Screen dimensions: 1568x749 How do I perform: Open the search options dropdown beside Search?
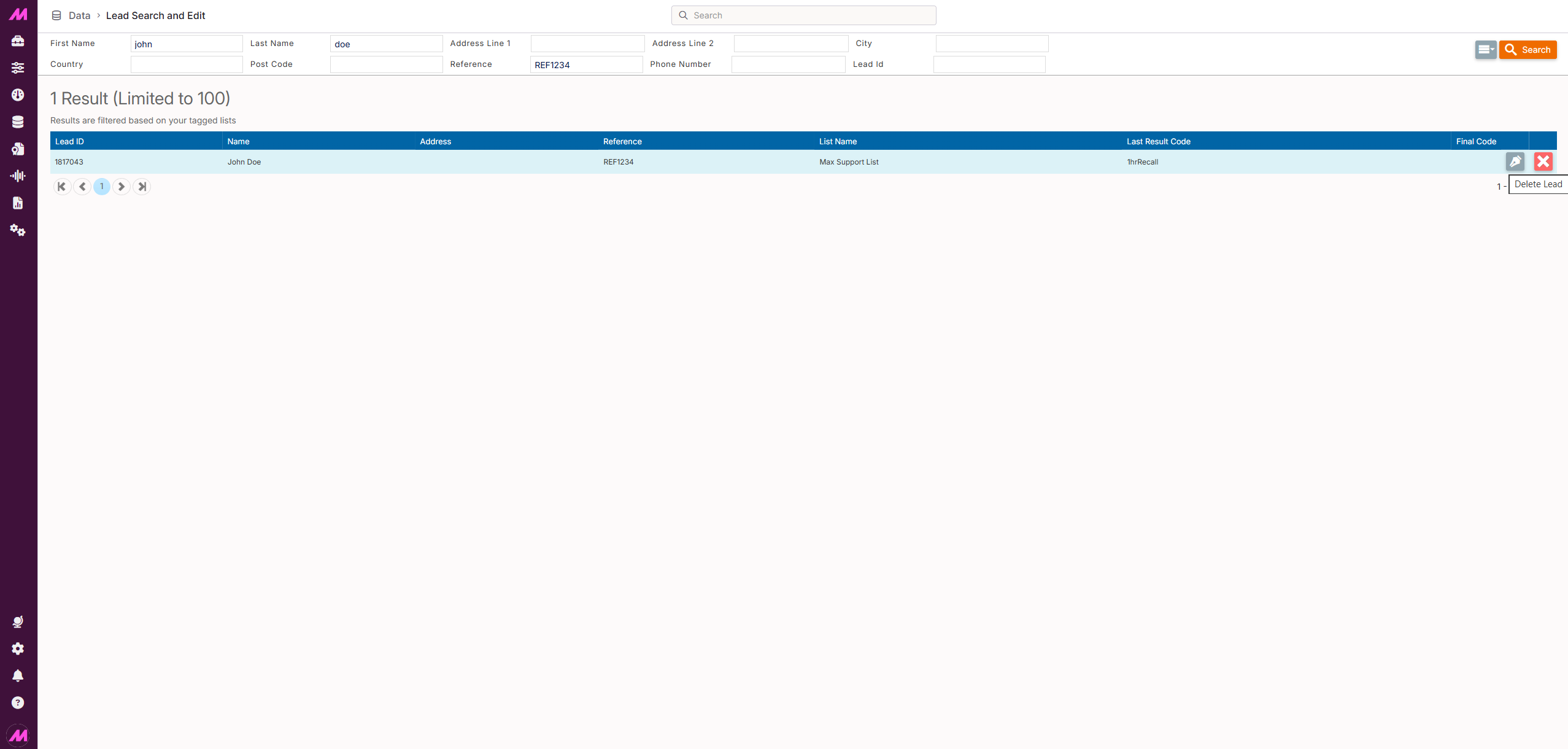(x=1486, y=50)
